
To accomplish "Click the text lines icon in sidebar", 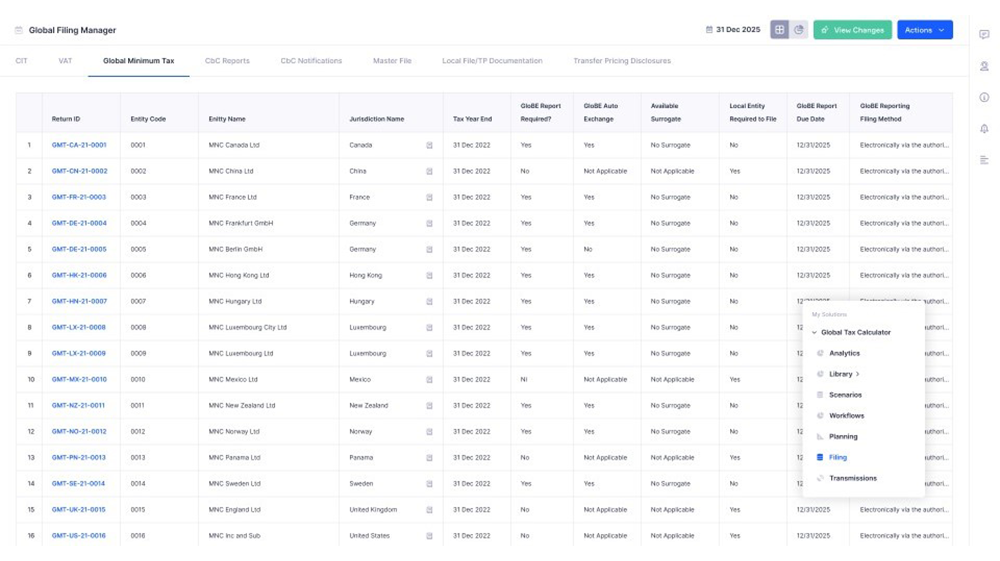I will 984,160.
